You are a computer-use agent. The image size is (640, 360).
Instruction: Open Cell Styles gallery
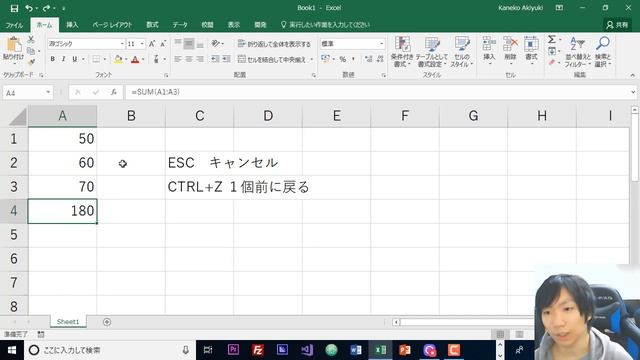point(462,52)
